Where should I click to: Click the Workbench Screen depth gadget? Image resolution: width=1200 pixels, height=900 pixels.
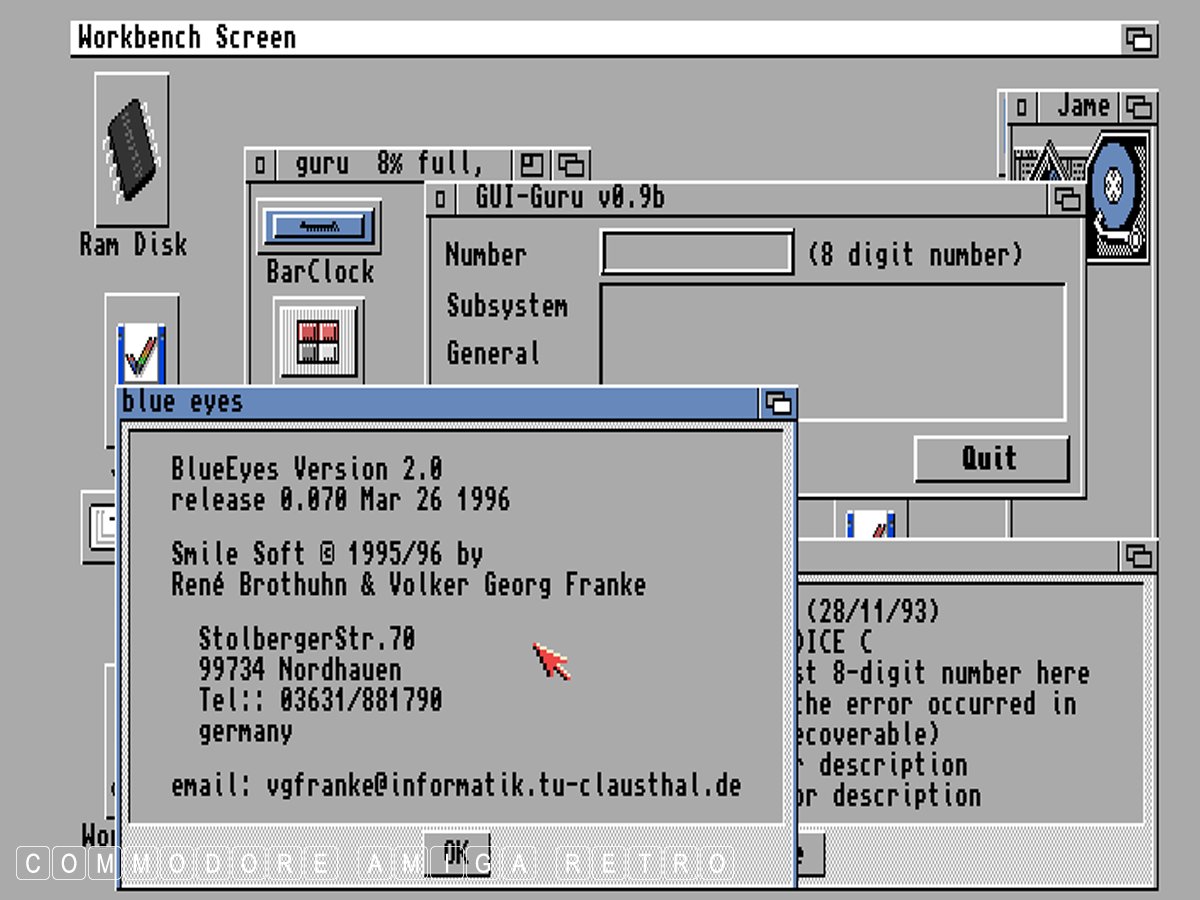[1138, 39]
